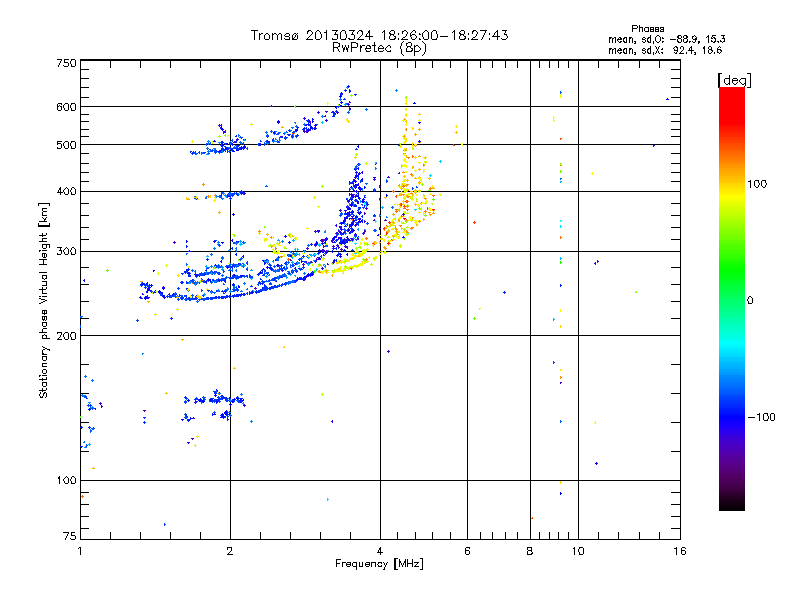
Task: Click the height axis tick "600"
Action: (x=66, y=107)
